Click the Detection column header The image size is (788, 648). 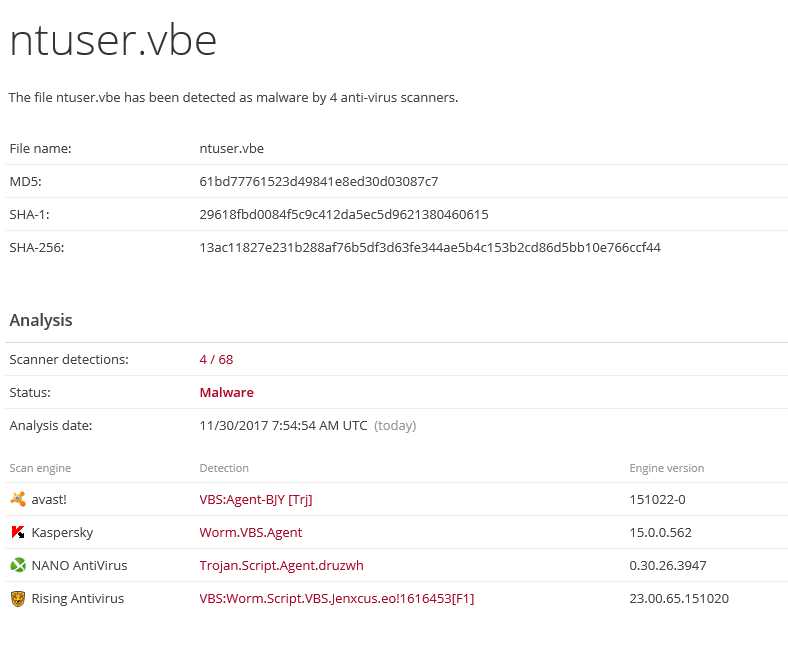coord(224,468)
